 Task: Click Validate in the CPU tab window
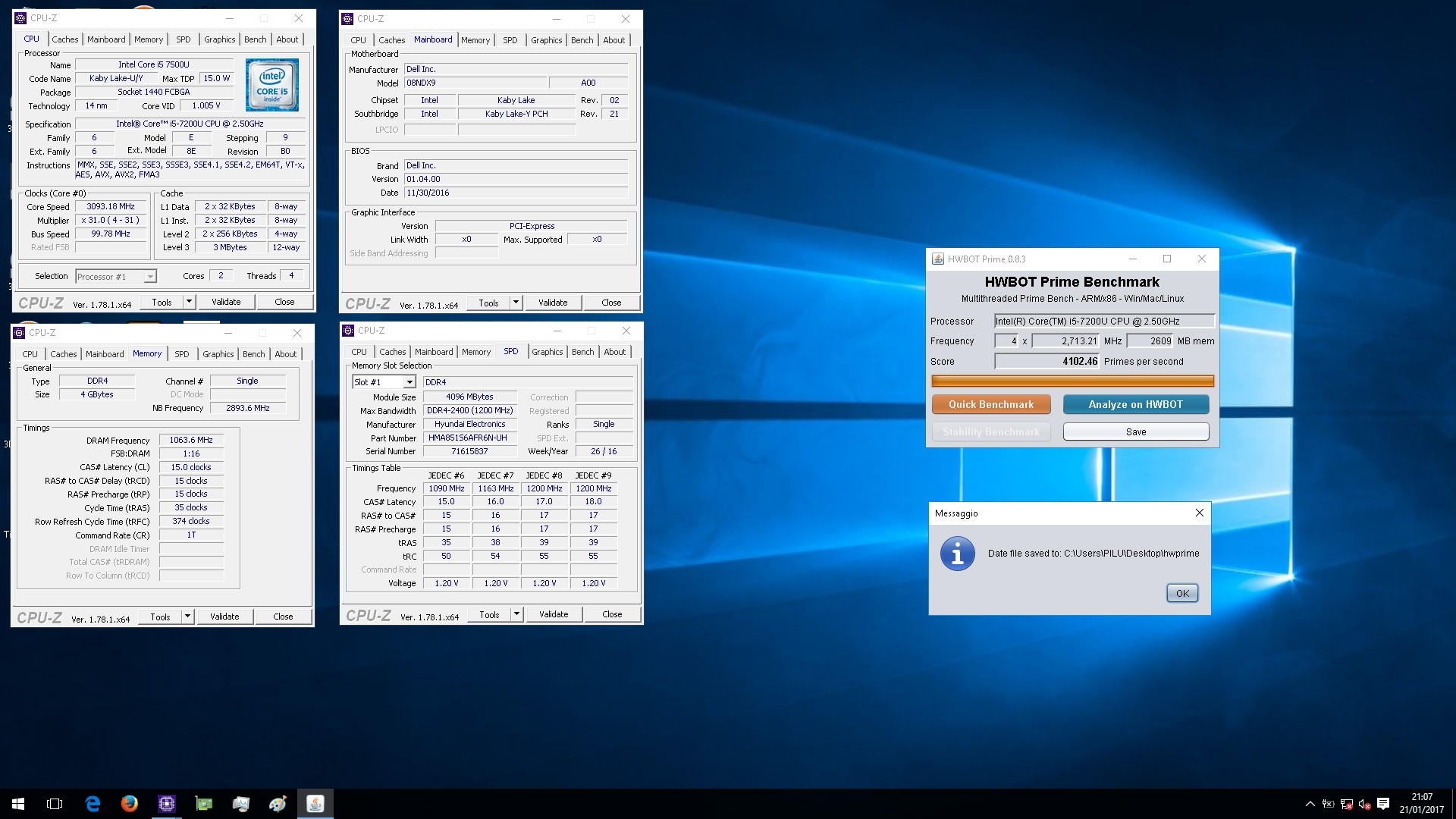point(226,302)
